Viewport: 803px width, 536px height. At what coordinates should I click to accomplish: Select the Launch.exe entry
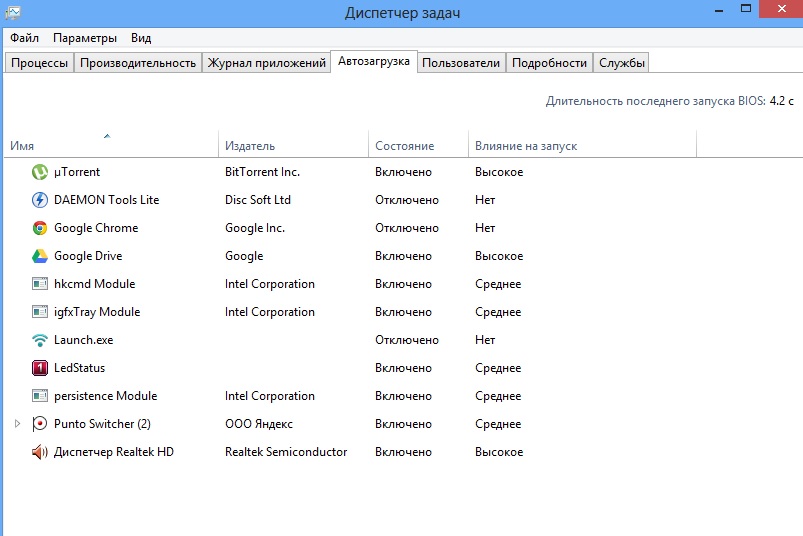(83, 340)
